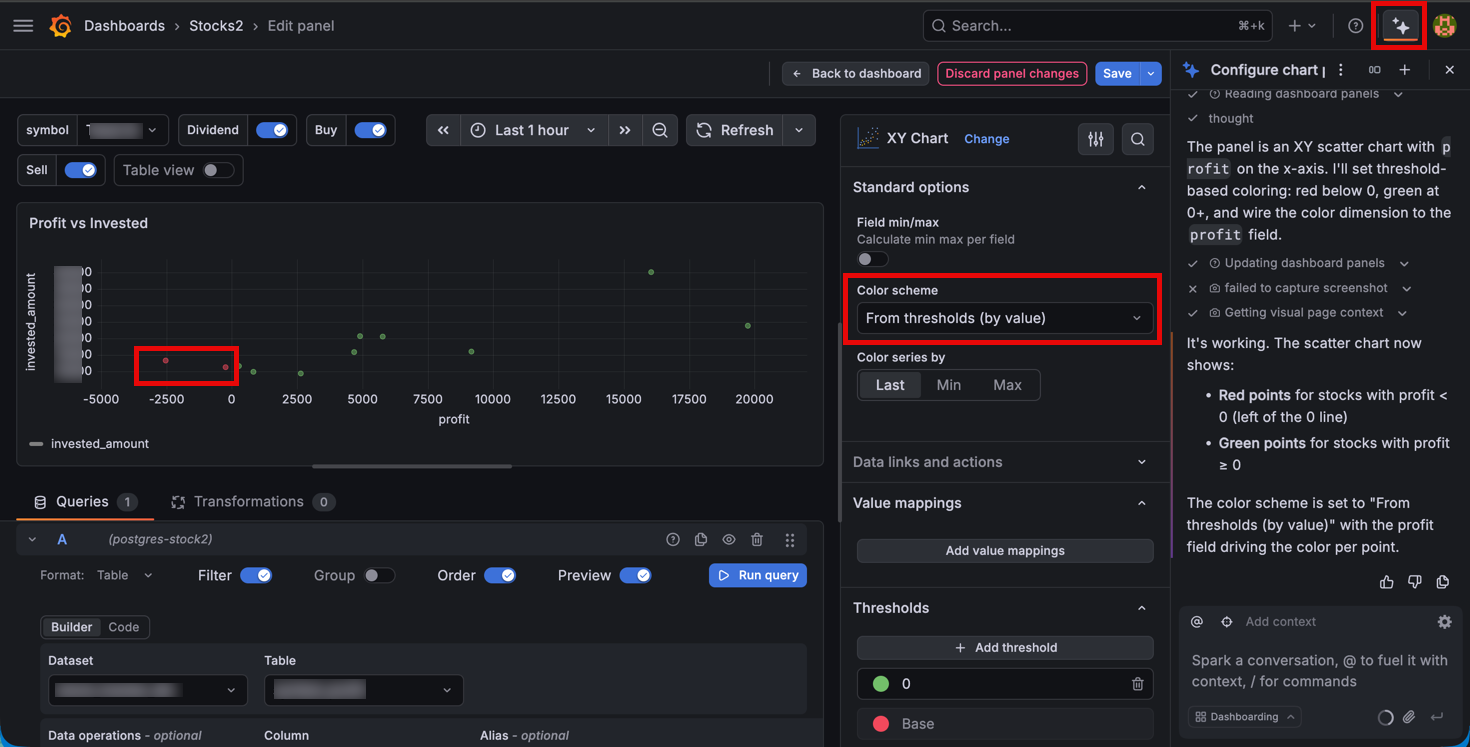This screenshot has height=747, width=1470.
Task: Enable the Table view toggle
Action: 218,170
